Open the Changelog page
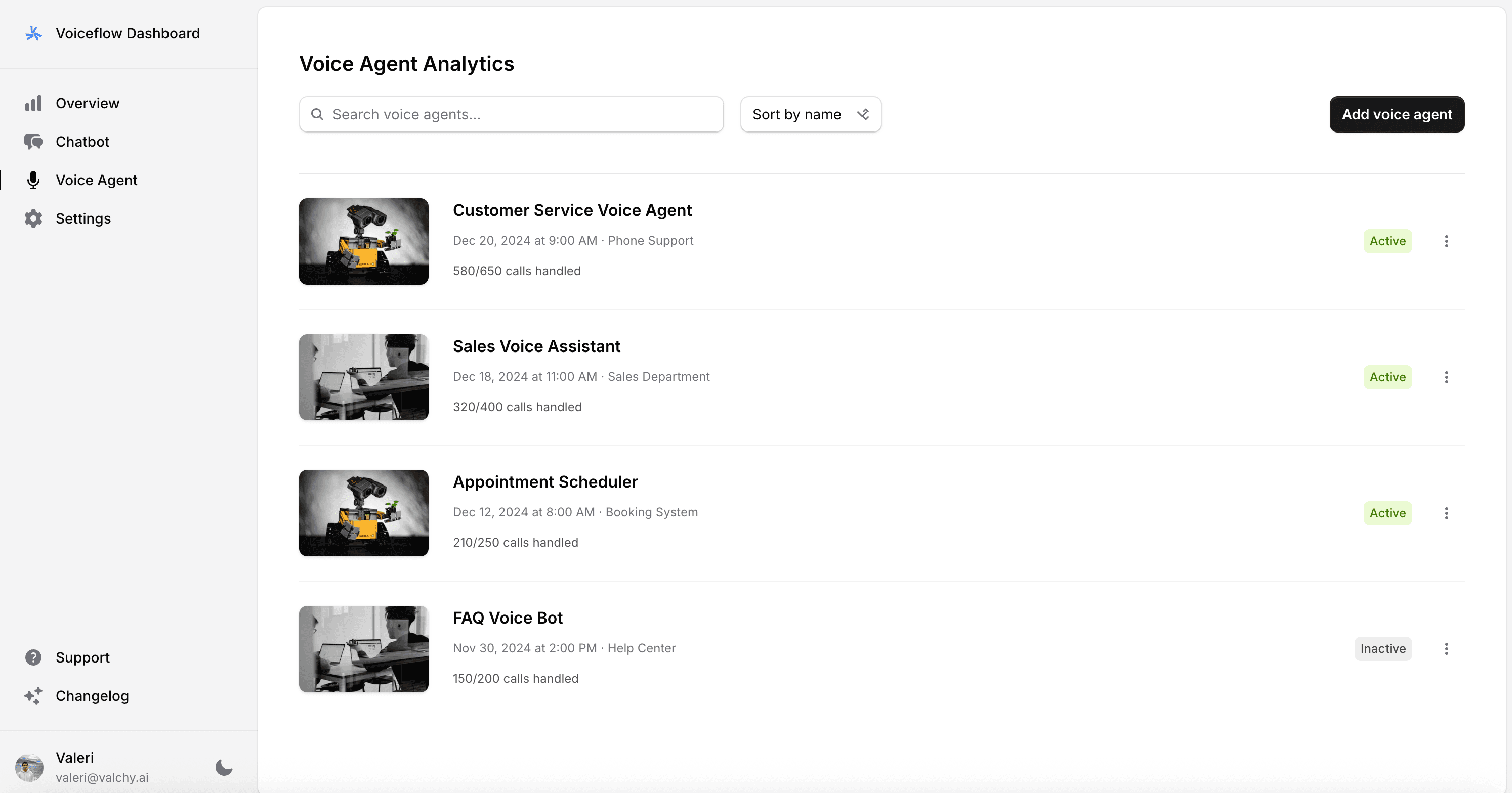The height and width of the screenshot is (793, 1512). pyautogui.click(x=92, y=696)
